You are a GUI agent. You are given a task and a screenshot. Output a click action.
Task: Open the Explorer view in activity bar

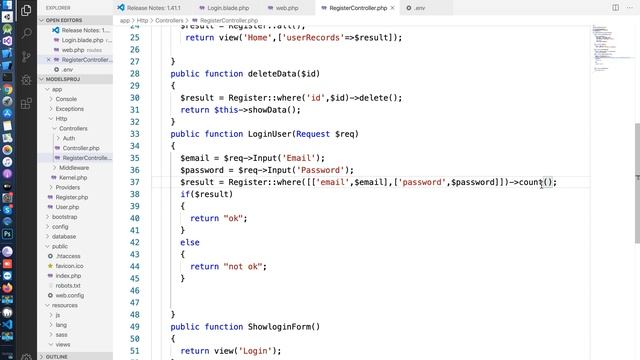(26, 10)
